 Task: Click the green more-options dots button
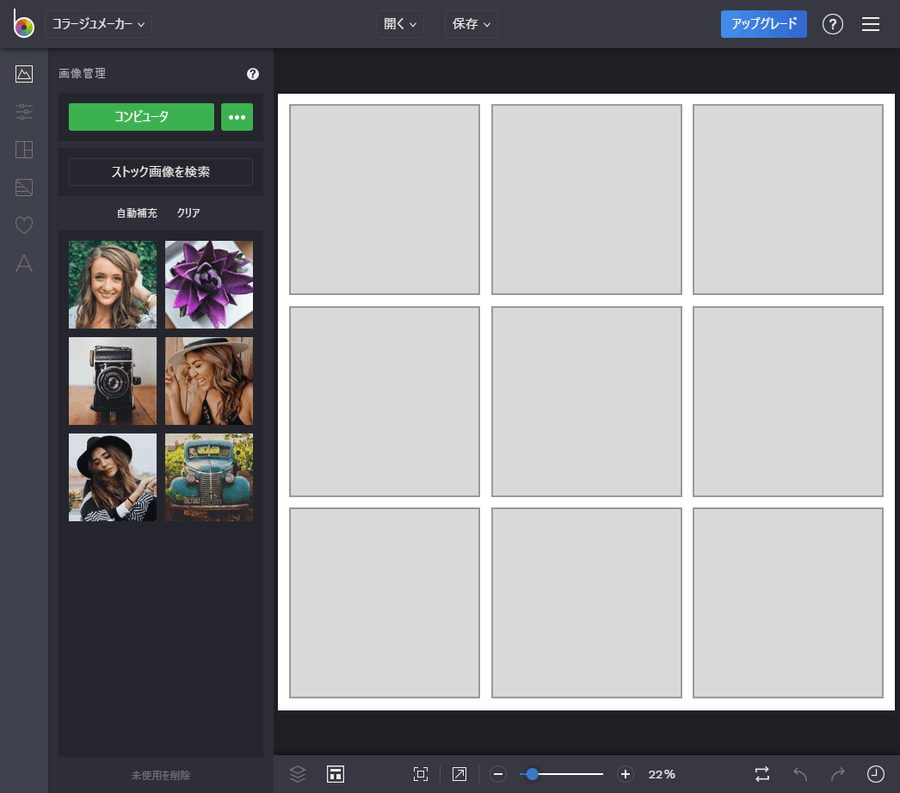coord(237,117)
